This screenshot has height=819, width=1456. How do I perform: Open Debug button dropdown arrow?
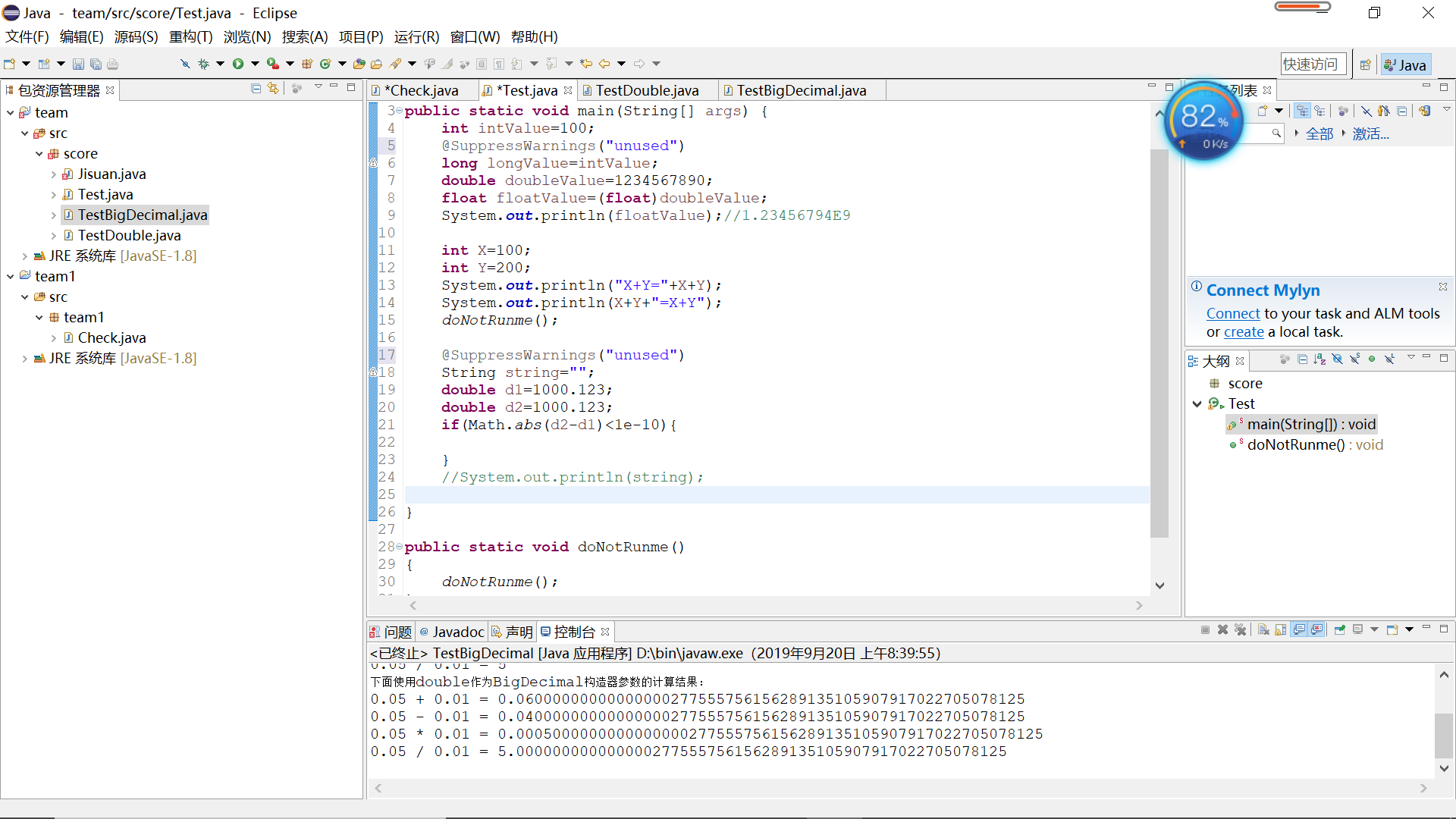(x=220, y=64)
